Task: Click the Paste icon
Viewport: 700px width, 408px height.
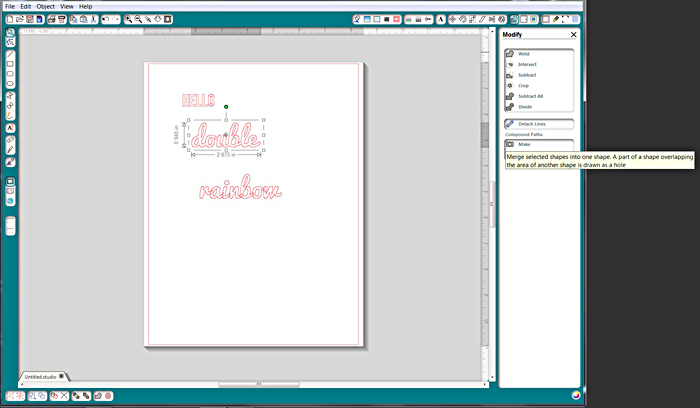Action: pos(83,19)
